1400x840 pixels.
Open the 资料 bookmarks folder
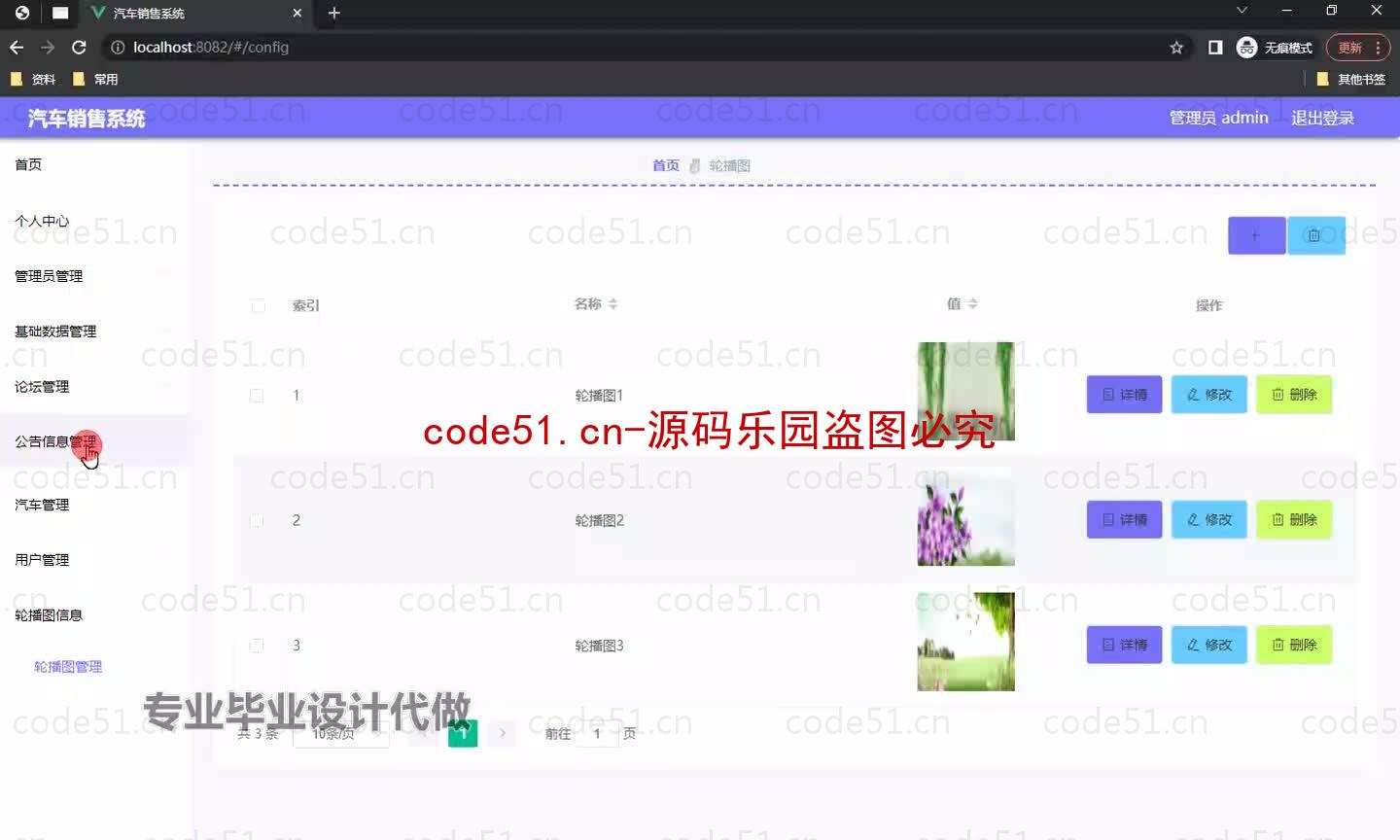33,79
